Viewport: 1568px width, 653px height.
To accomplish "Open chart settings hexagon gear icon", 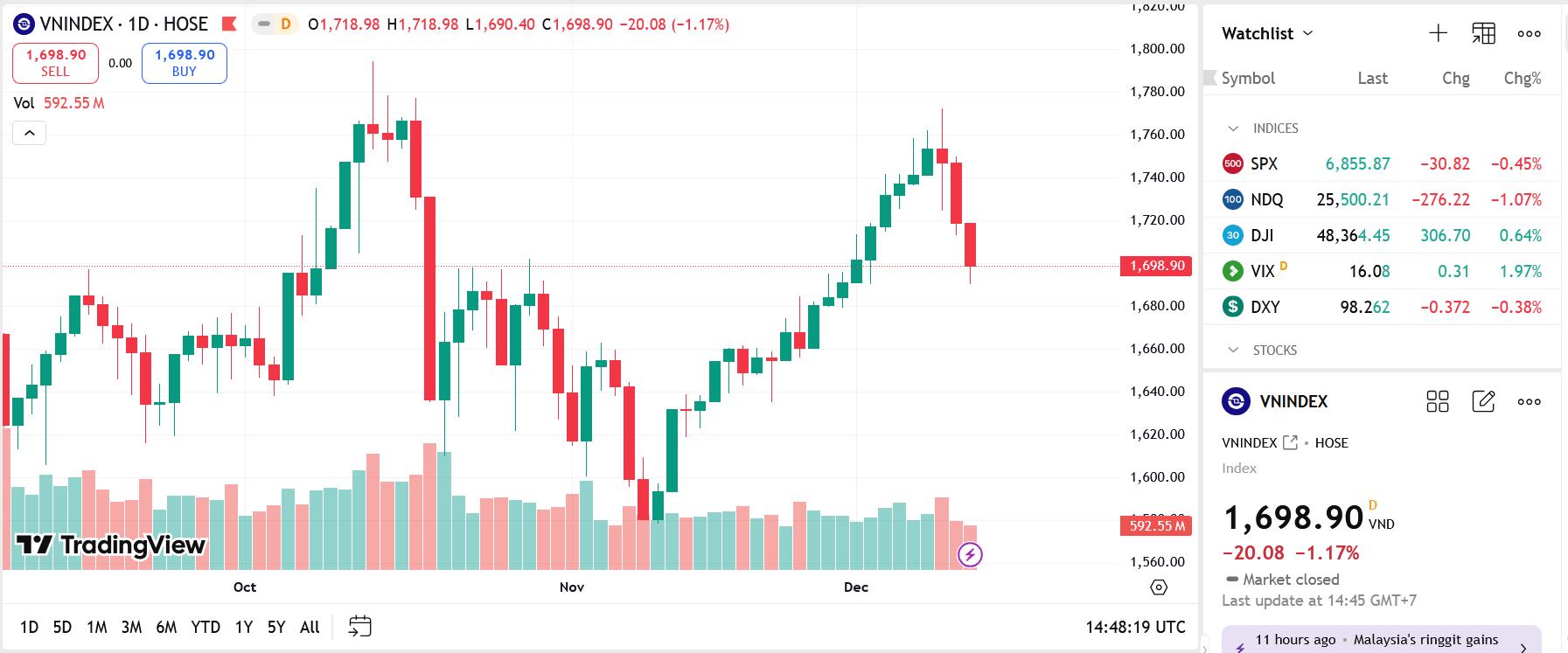I will 1159,587.
